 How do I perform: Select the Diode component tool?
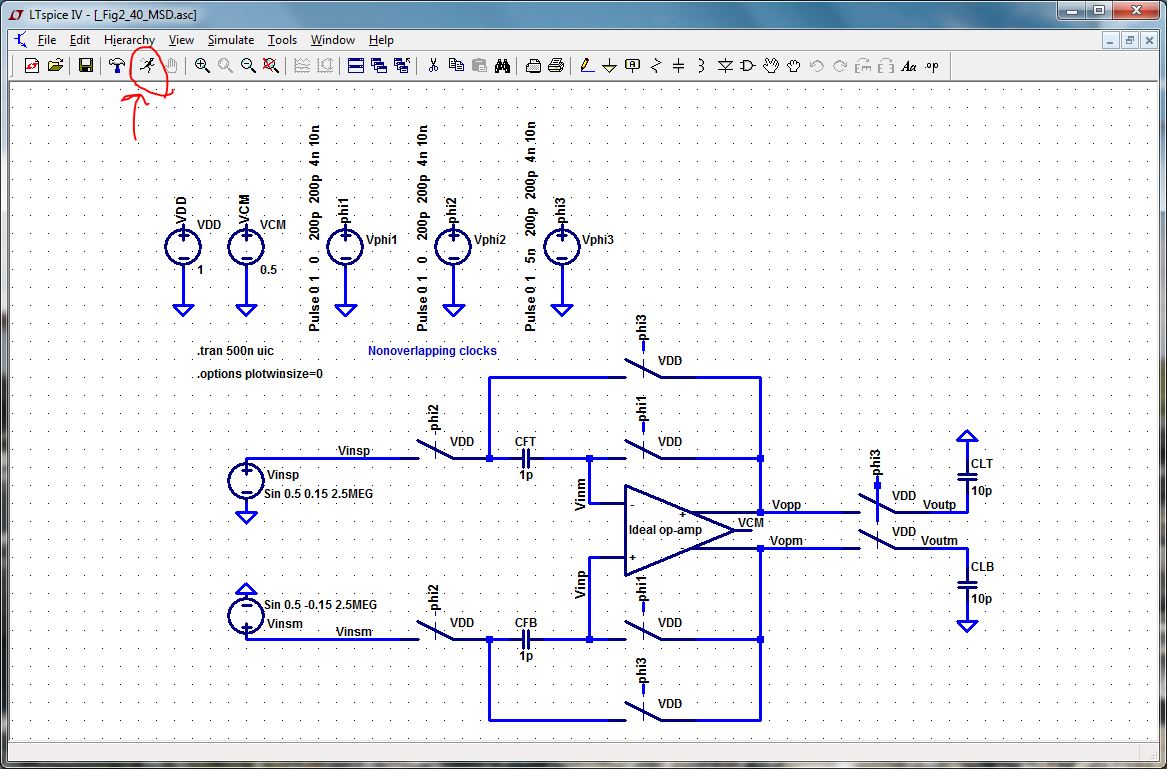(x=725, y=66)
